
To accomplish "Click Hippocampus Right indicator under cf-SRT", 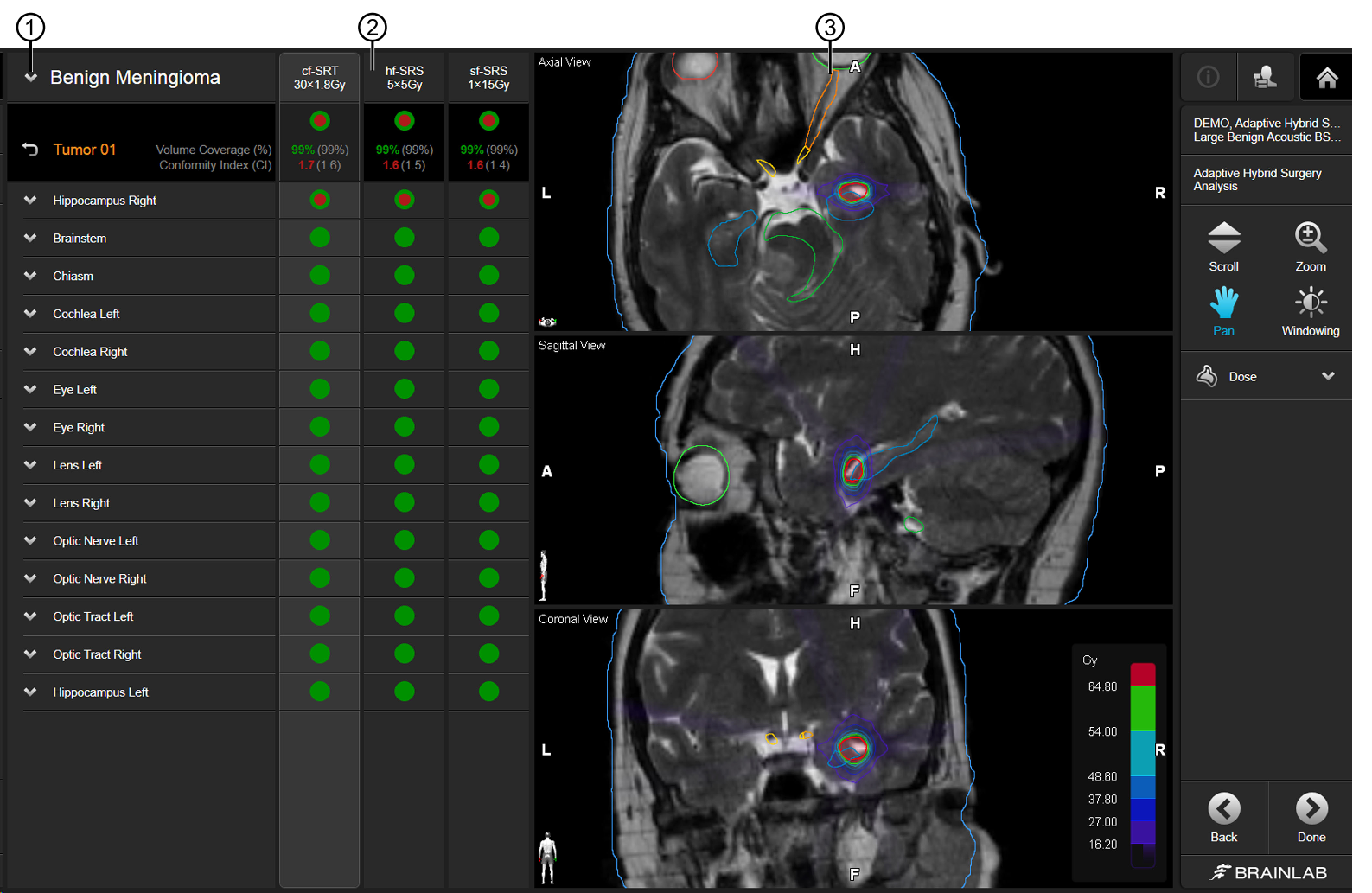I will point(320,201).
